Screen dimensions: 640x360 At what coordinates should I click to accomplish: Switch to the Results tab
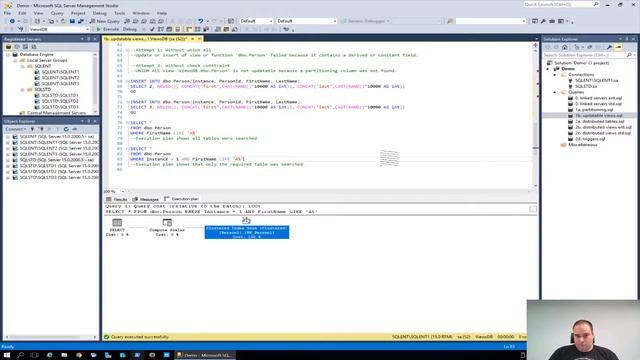tap(117, 199)
